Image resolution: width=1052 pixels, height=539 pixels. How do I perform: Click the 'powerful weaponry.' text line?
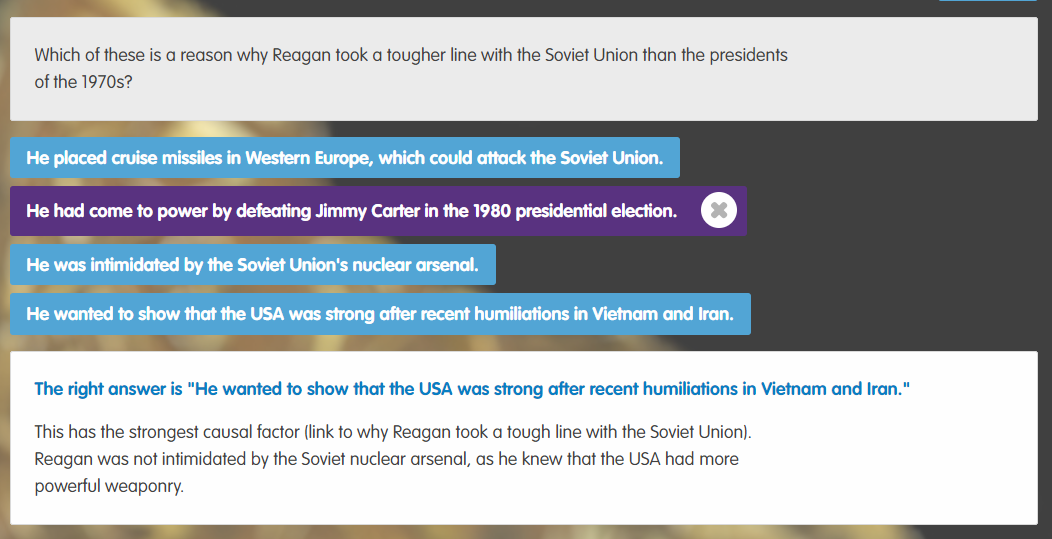tap(109, 487)
